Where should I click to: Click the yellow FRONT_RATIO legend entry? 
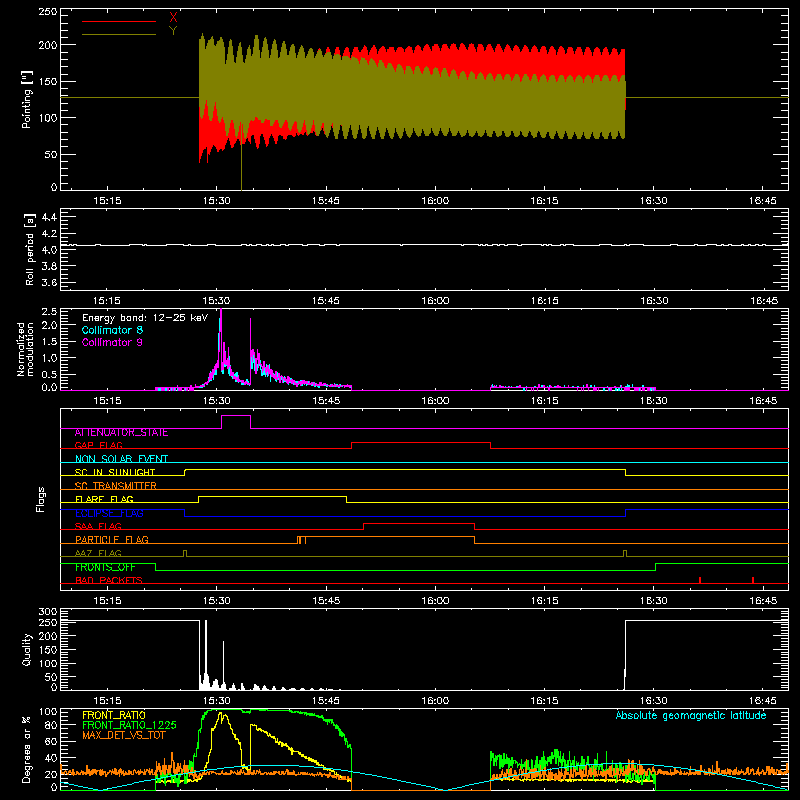pyautogui.click(x=113, y=715)
